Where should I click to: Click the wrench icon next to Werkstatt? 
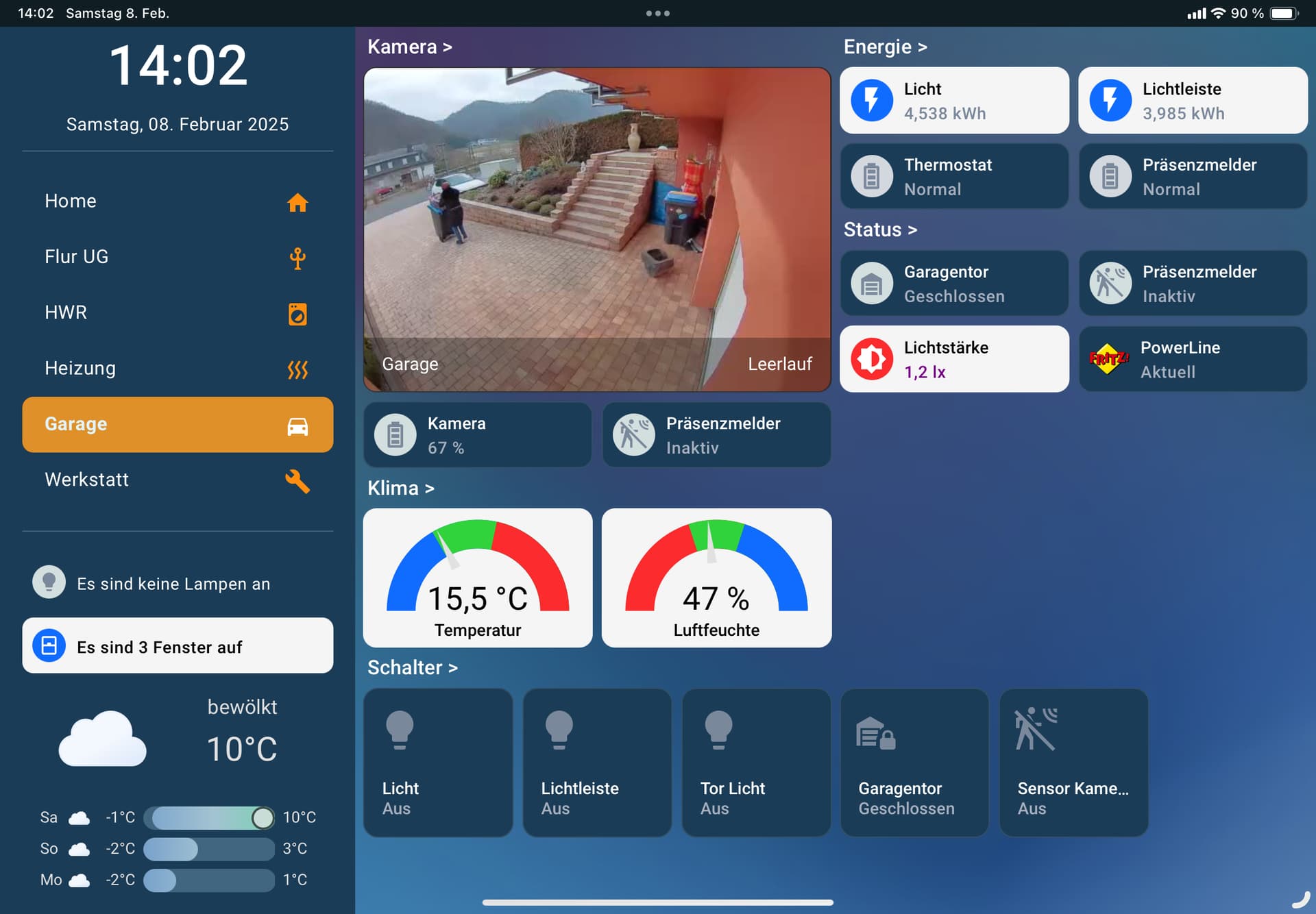click(x=297, y=481)
